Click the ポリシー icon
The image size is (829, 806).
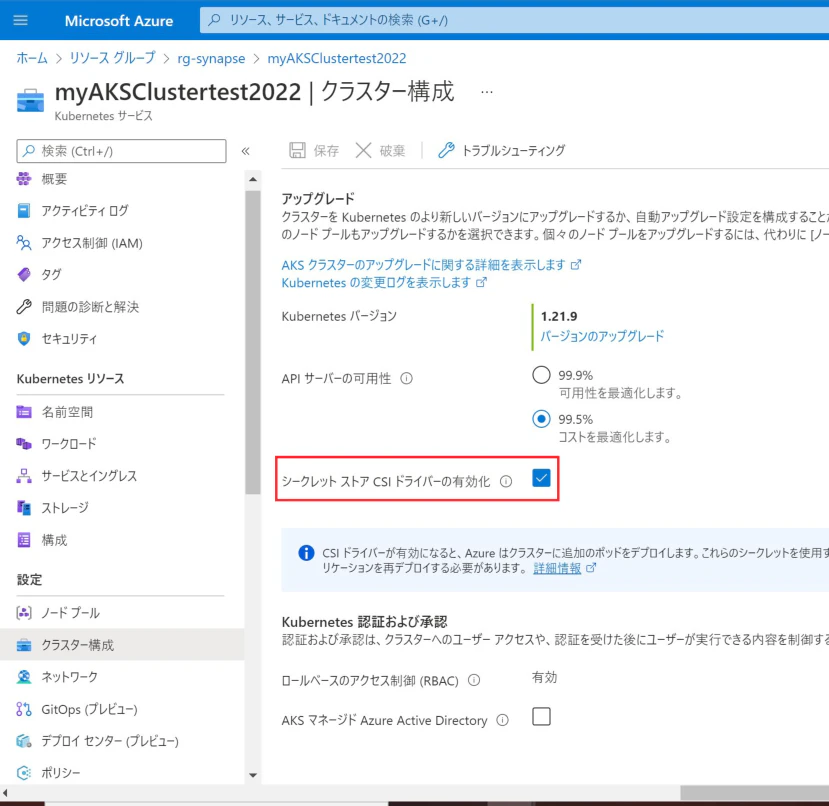pos(24,773)
